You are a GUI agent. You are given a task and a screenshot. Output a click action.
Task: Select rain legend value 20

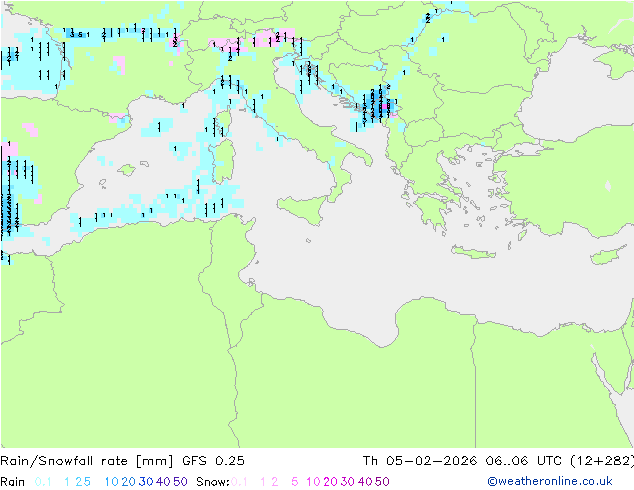click(128, 482)
